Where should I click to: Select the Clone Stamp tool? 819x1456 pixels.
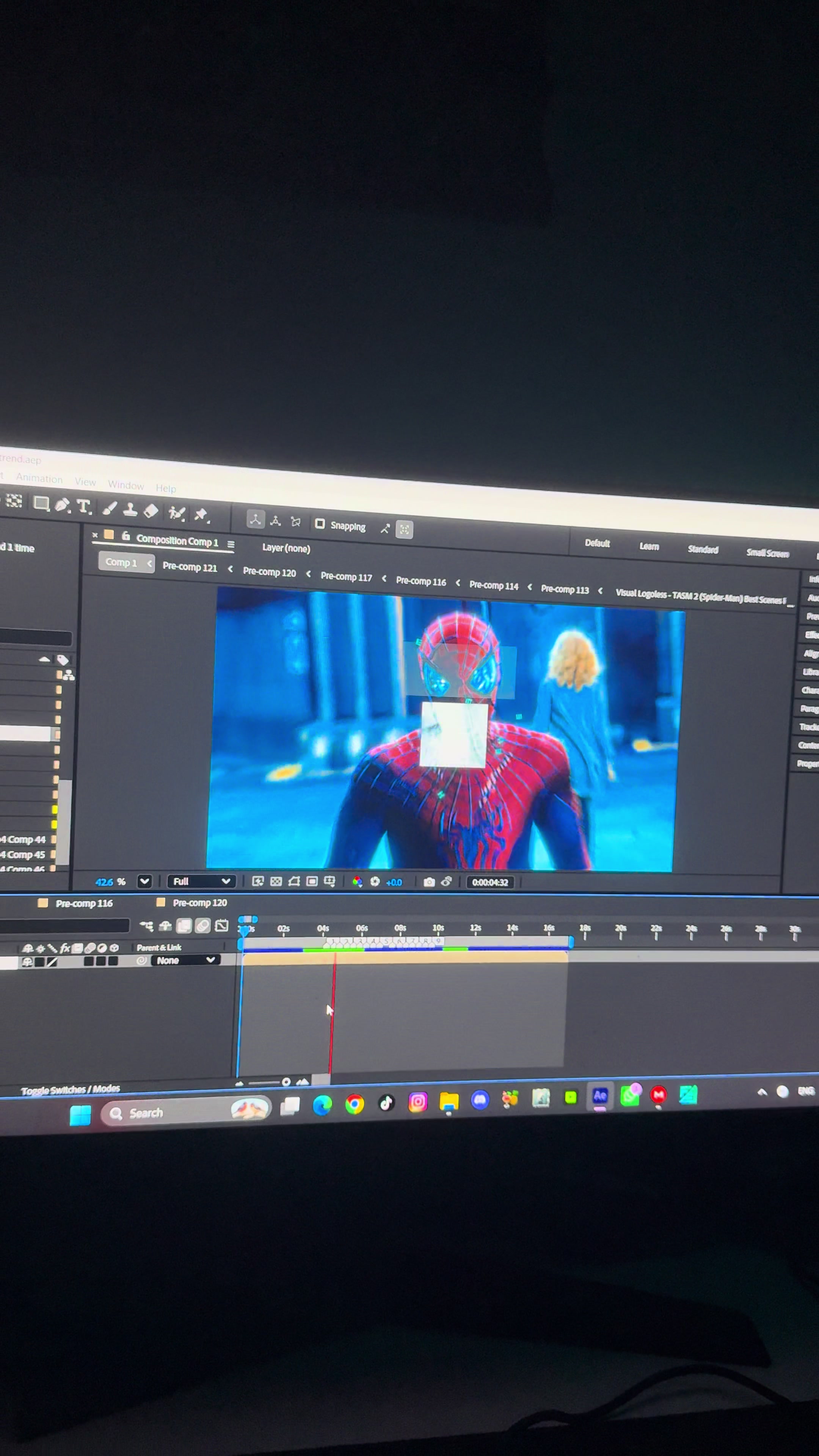pos(130,510)
